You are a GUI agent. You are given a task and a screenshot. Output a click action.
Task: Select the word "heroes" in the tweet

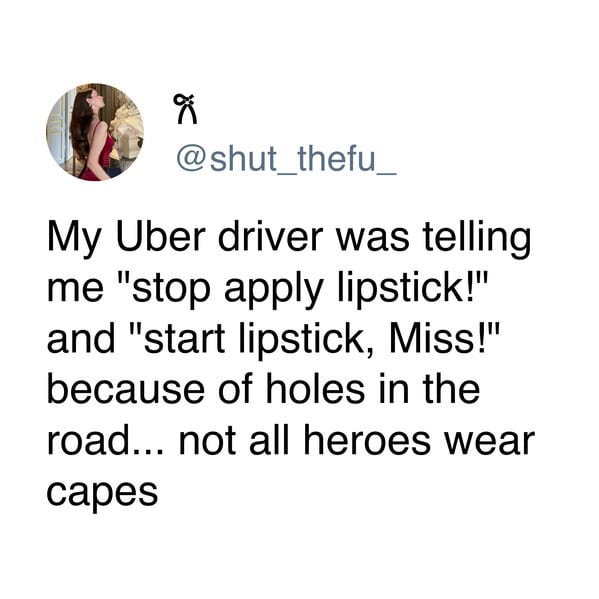(367, 441)
